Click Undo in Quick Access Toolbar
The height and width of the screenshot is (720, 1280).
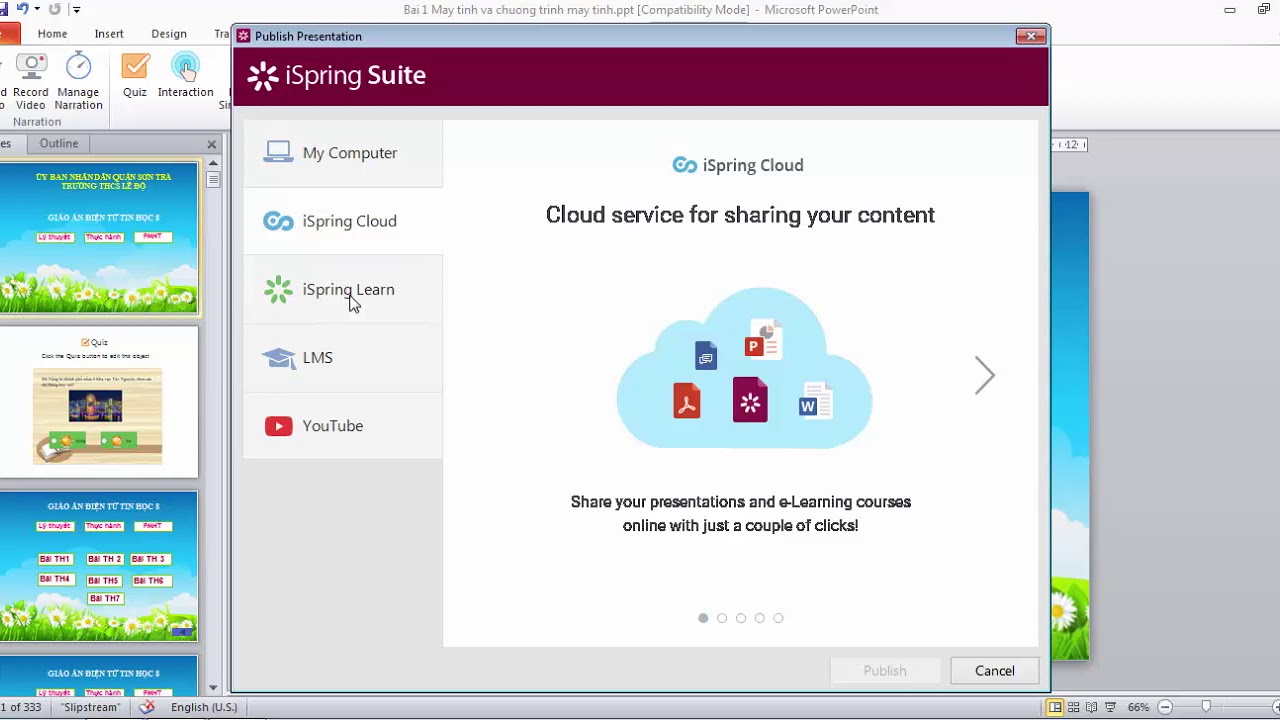coord(22,9)
